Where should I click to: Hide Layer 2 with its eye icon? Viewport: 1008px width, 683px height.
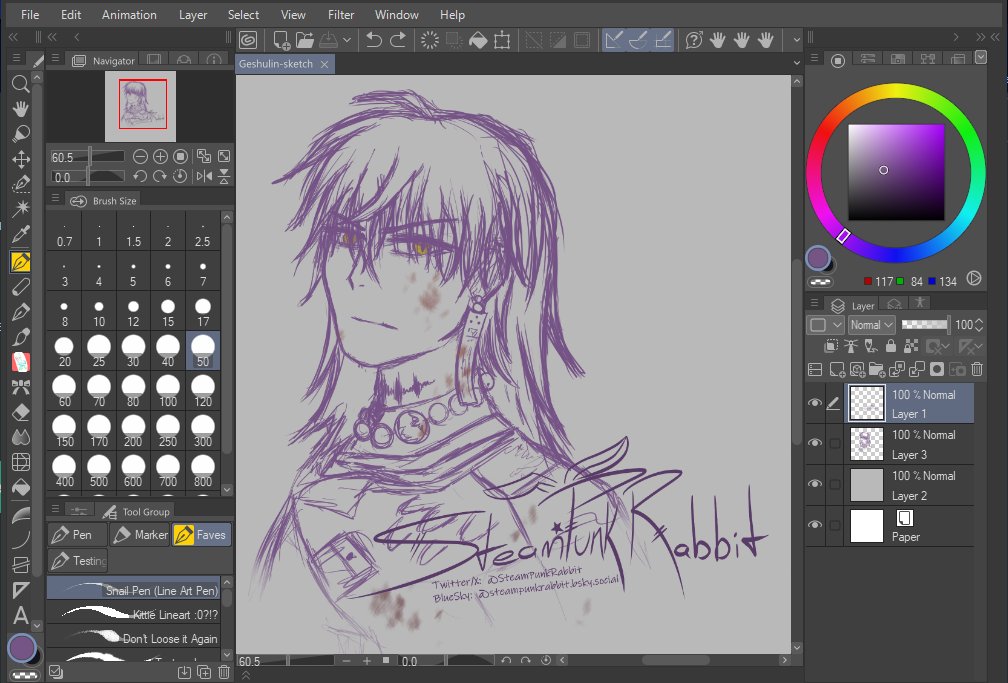pos(814,484)
